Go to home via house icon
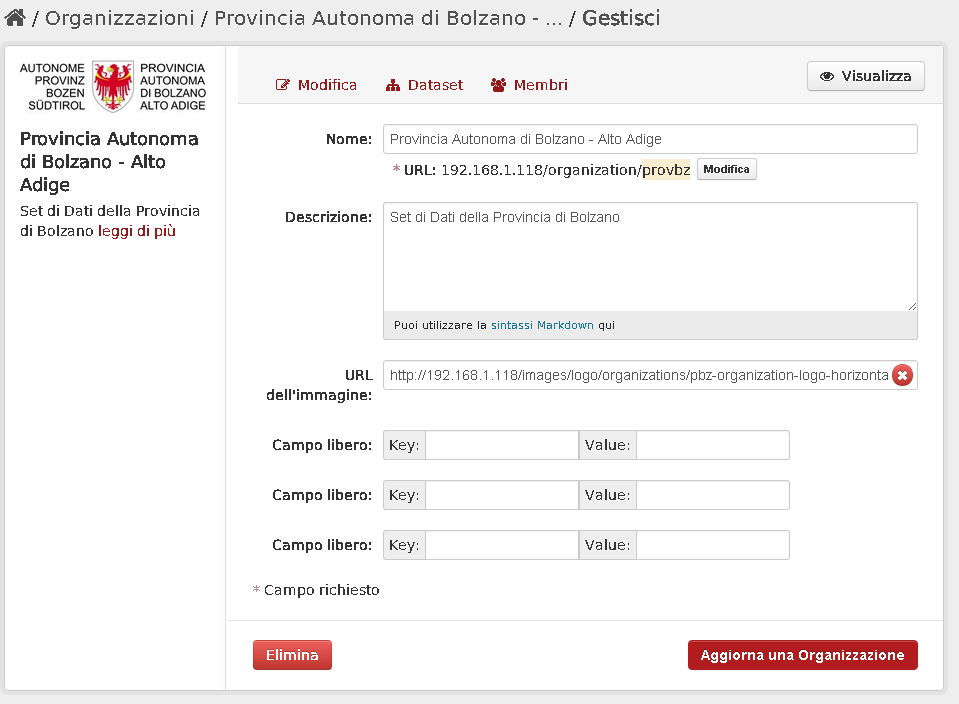 click(x=15, y=18)
